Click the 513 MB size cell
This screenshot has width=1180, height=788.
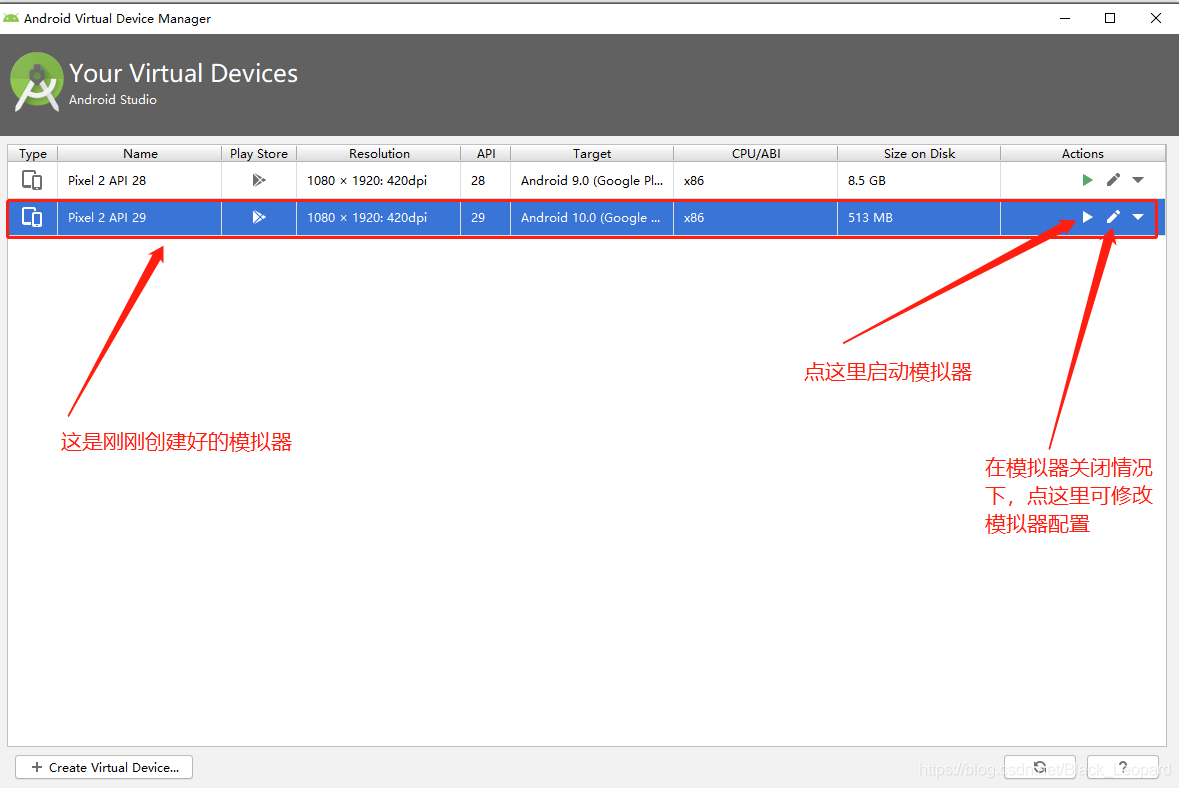[919, 217]
